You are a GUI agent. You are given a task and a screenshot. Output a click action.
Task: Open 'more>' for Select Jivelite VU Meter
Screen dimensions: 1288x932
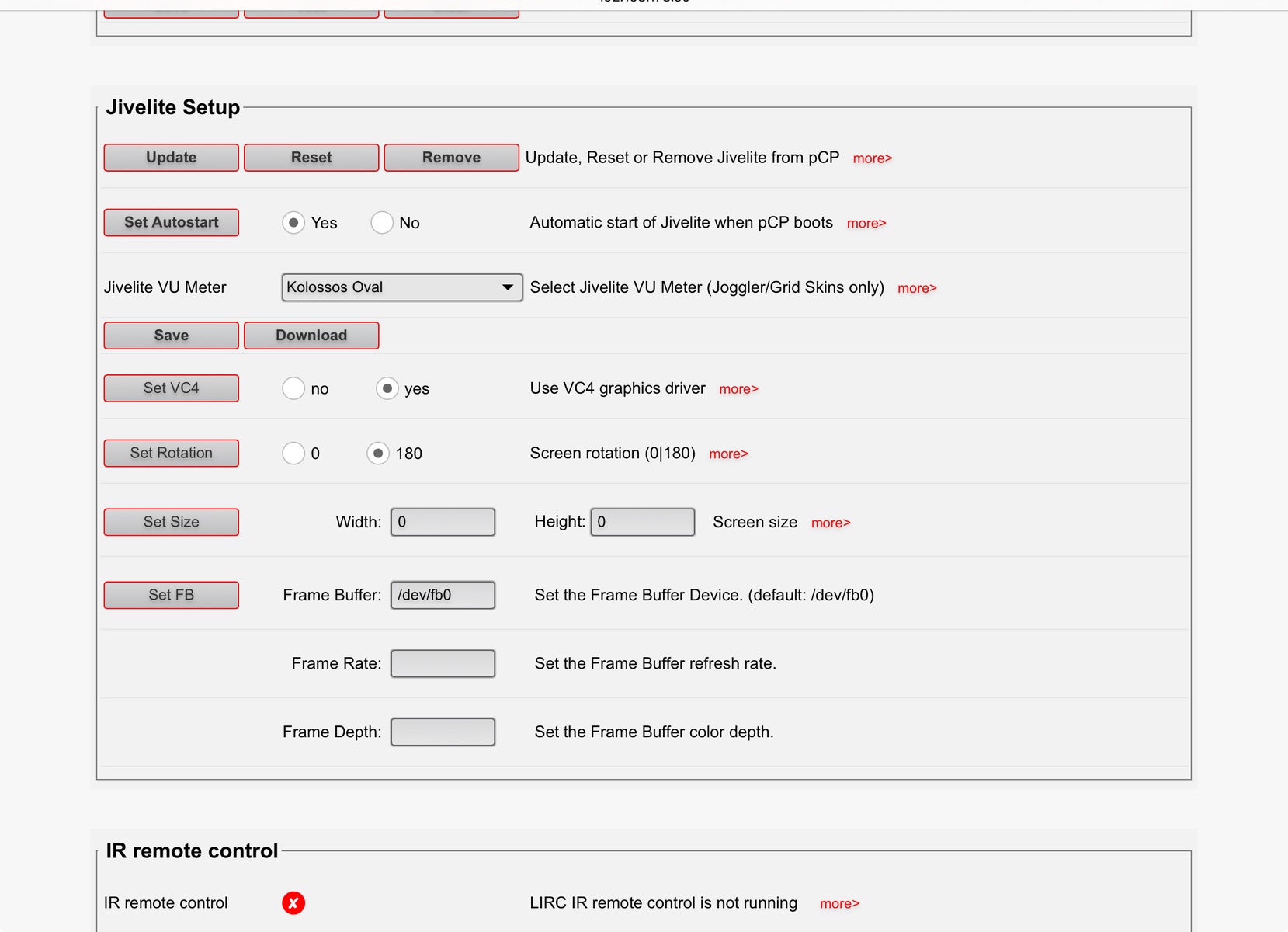pyautogui.click(x=917, y=288)
